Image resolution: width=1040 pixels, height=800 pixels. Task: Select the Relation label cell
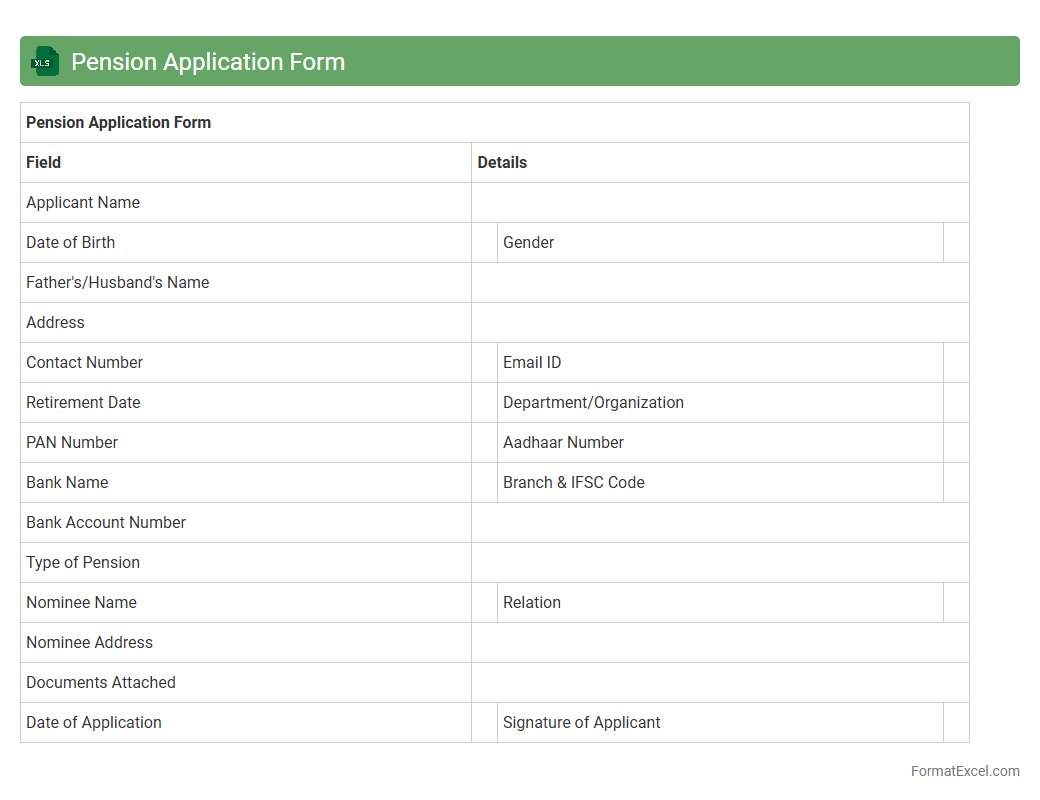coord(720,603)
